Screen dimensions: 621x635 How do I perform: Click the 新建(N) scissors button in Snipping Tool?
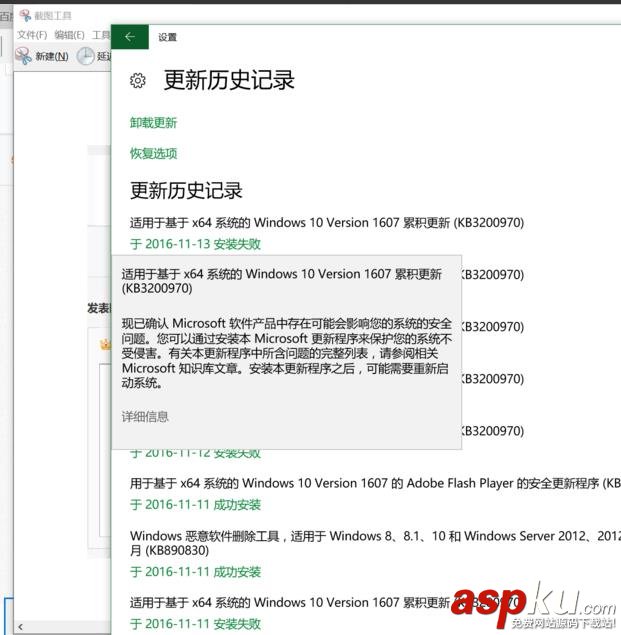pos(42,56)
